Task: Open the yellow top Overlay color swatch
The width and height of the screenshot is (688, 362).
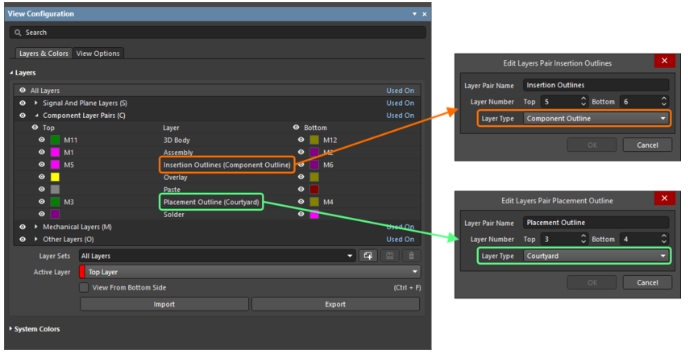Action: click(55, 177)
